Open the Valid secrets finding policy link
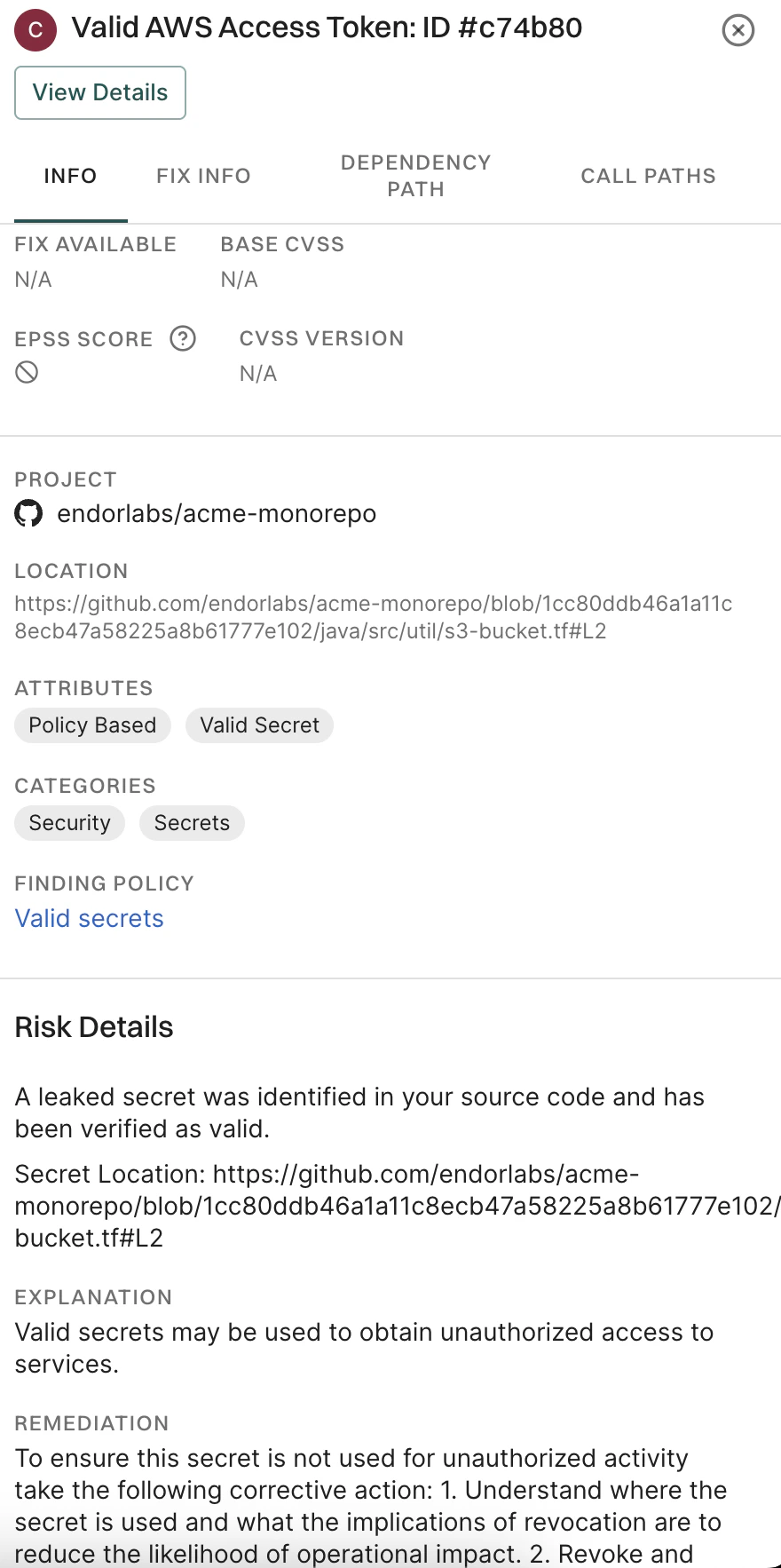 pyautogui.click(x=89, y=918)
